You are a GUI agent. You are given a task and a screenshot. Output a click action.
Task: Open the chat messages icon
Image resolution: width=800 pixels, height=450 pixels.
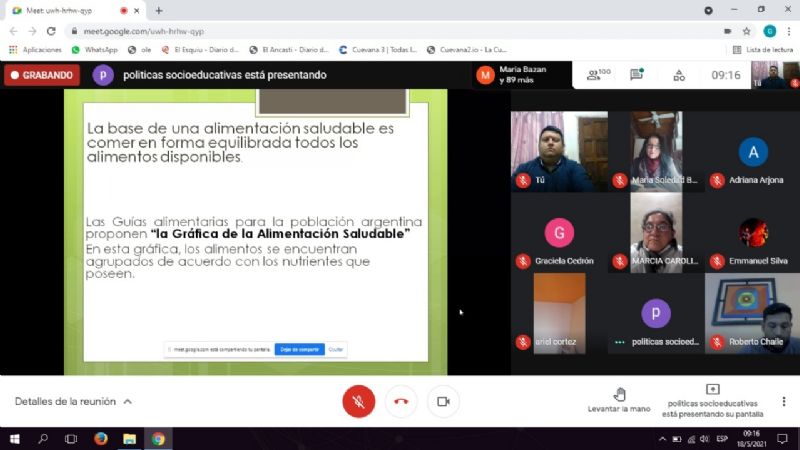[637, 74]
